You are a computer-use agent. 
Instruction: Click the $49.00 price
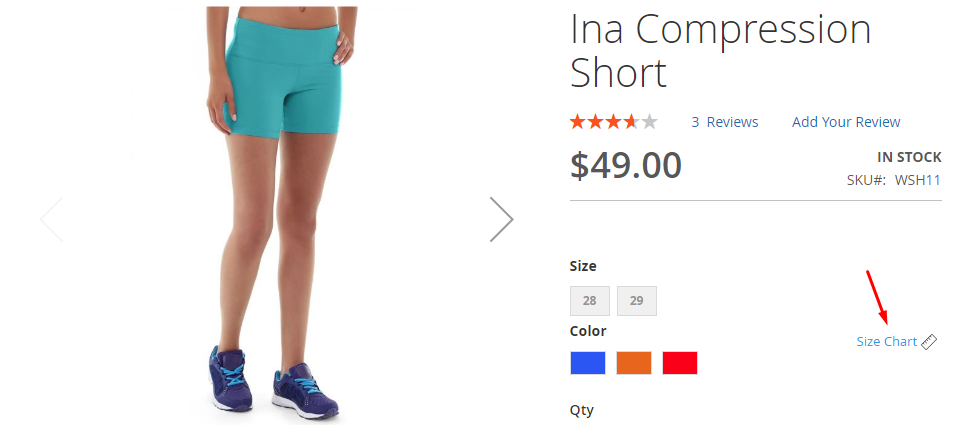coord(625,165)
